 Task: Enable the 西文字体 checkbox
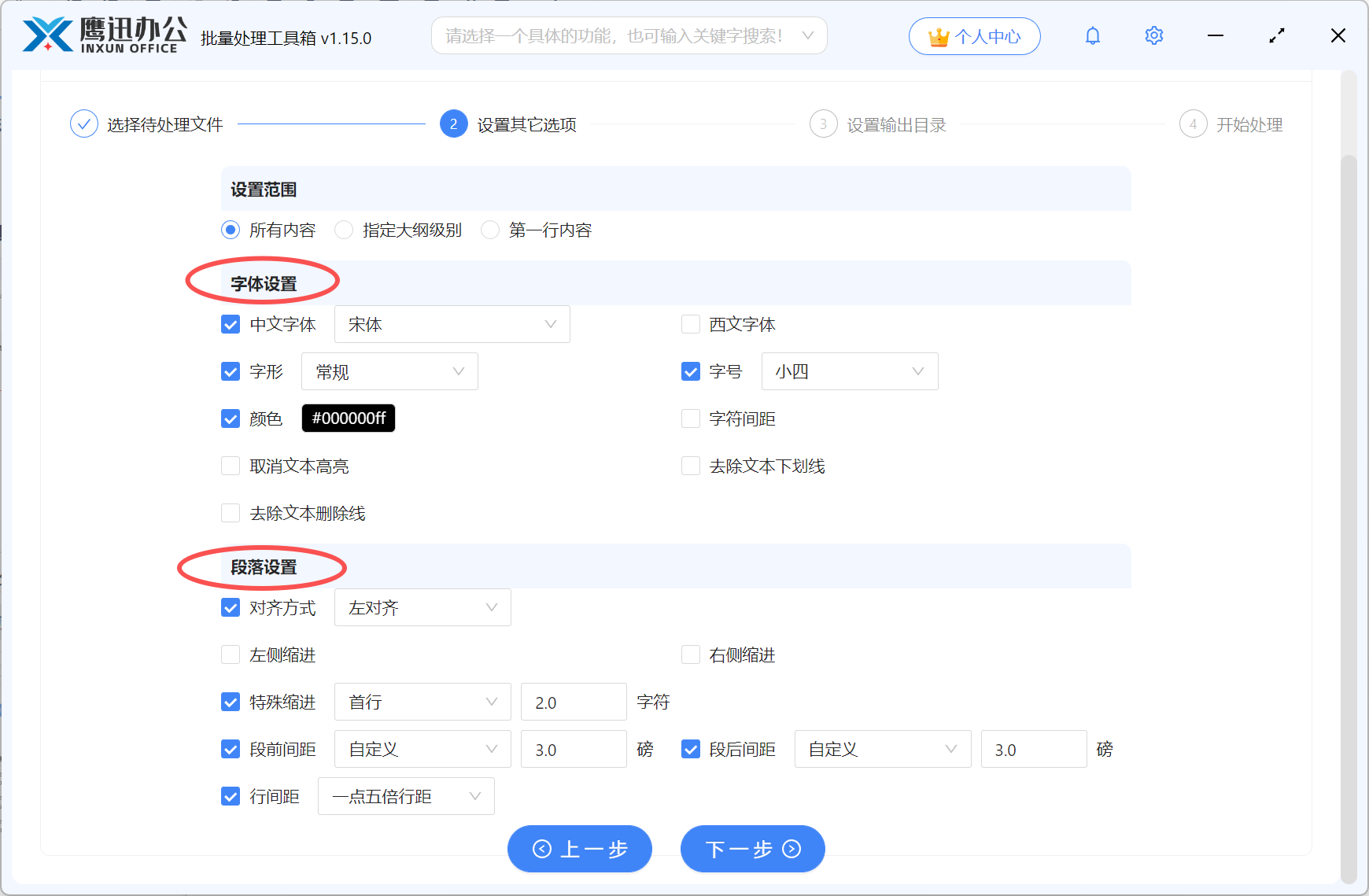pyautogui.click(x=690, y=323)
